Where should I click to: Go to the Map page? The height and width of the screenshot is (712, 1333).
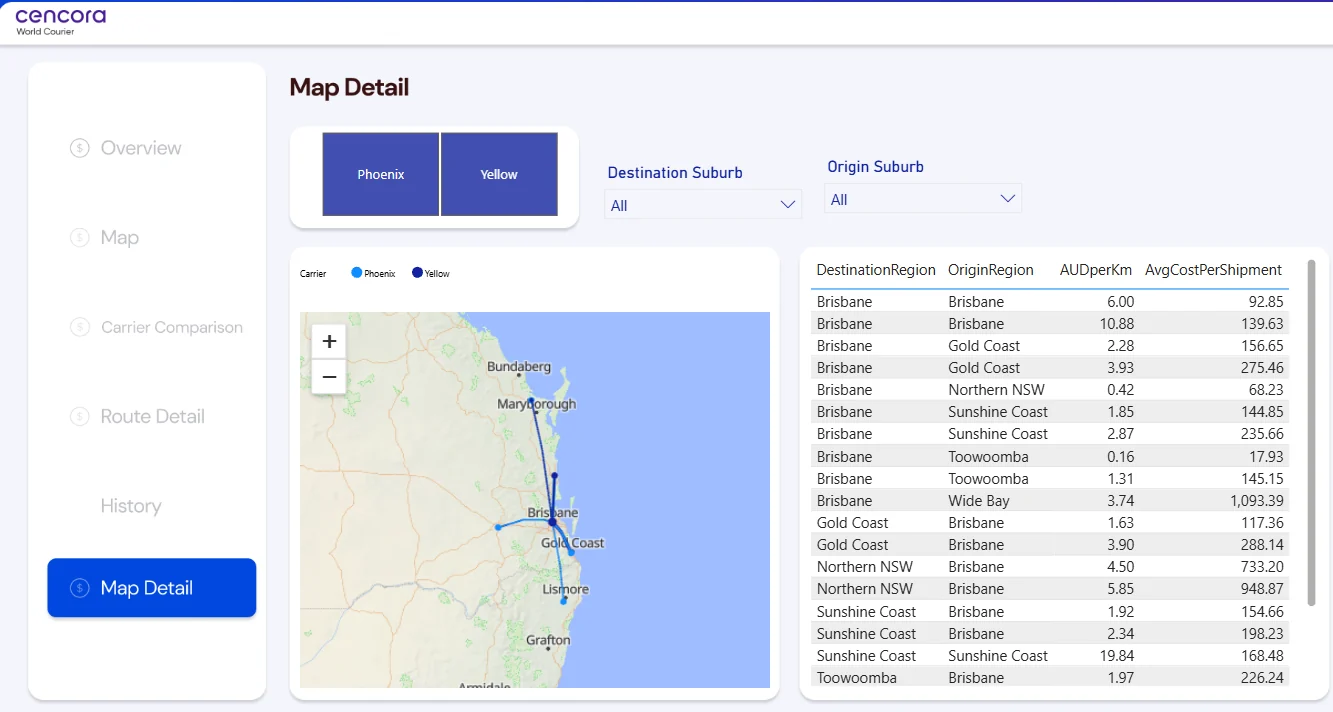120,238
